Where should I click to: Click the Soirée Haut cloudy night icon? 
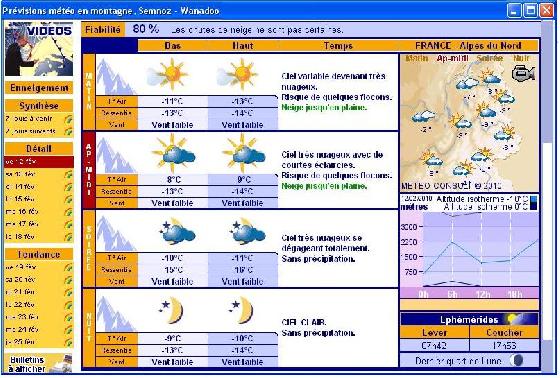click(x=248, y=232)
